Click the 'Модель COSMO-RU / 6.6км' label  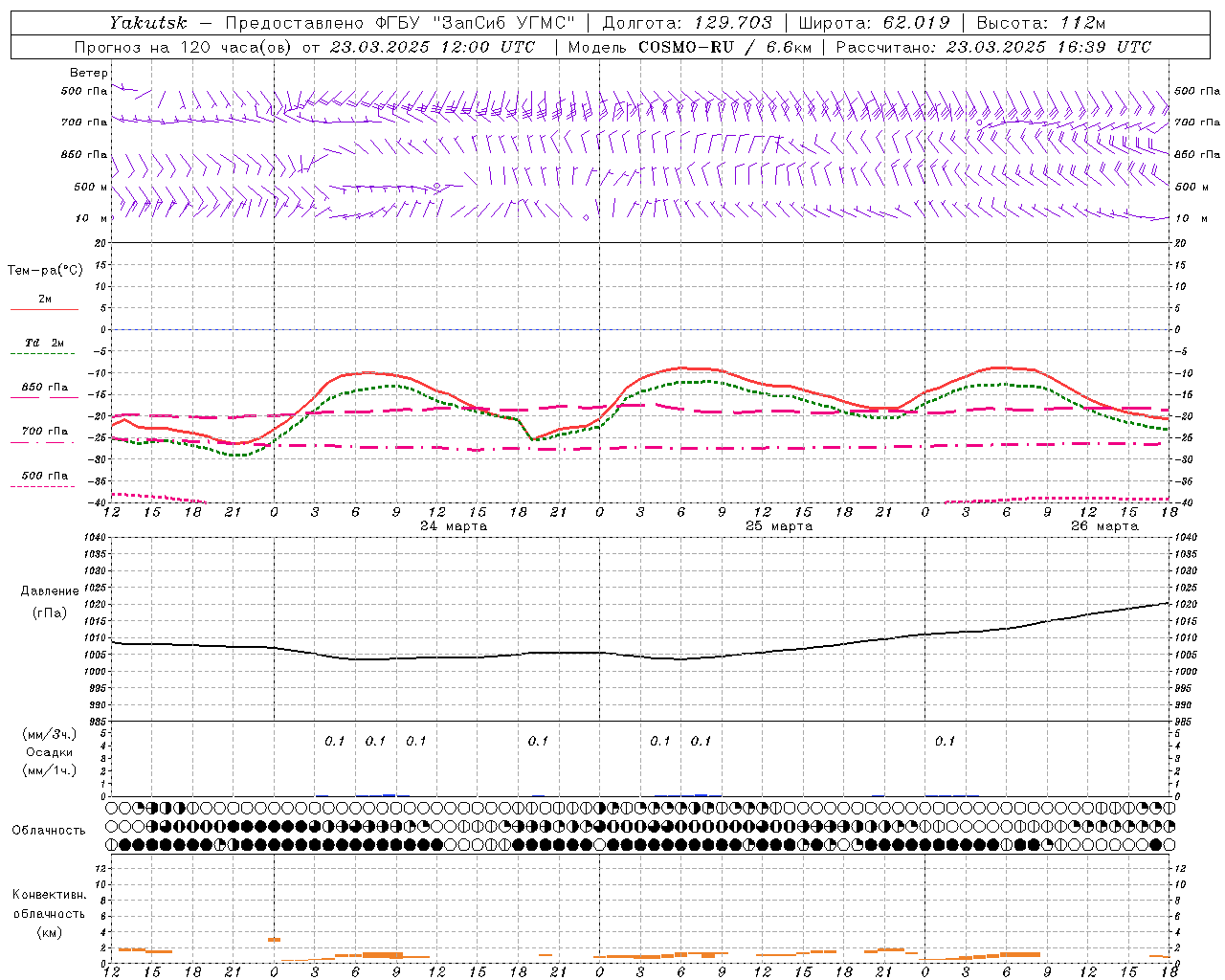(x=689, y=47)
